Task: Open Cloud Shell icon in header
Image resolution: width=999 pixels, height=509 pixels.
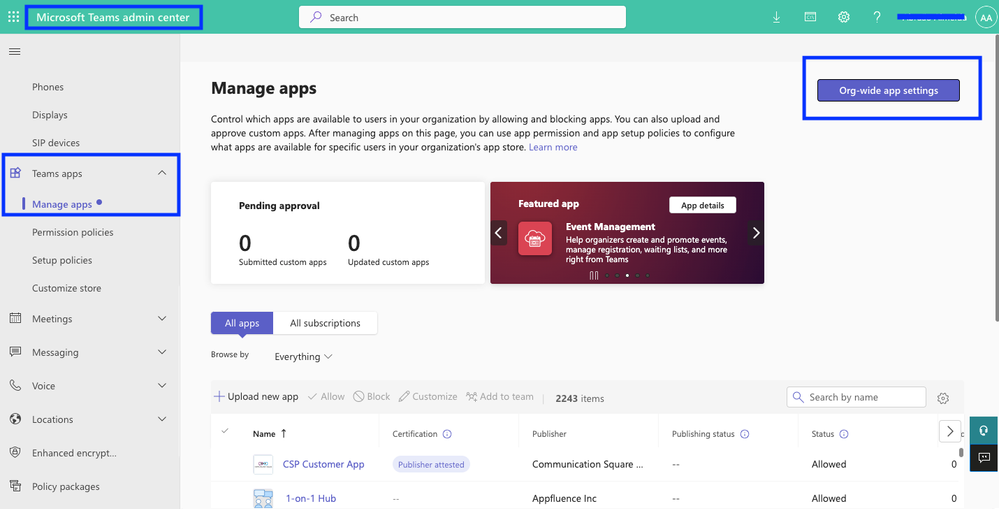Action: 810,17
